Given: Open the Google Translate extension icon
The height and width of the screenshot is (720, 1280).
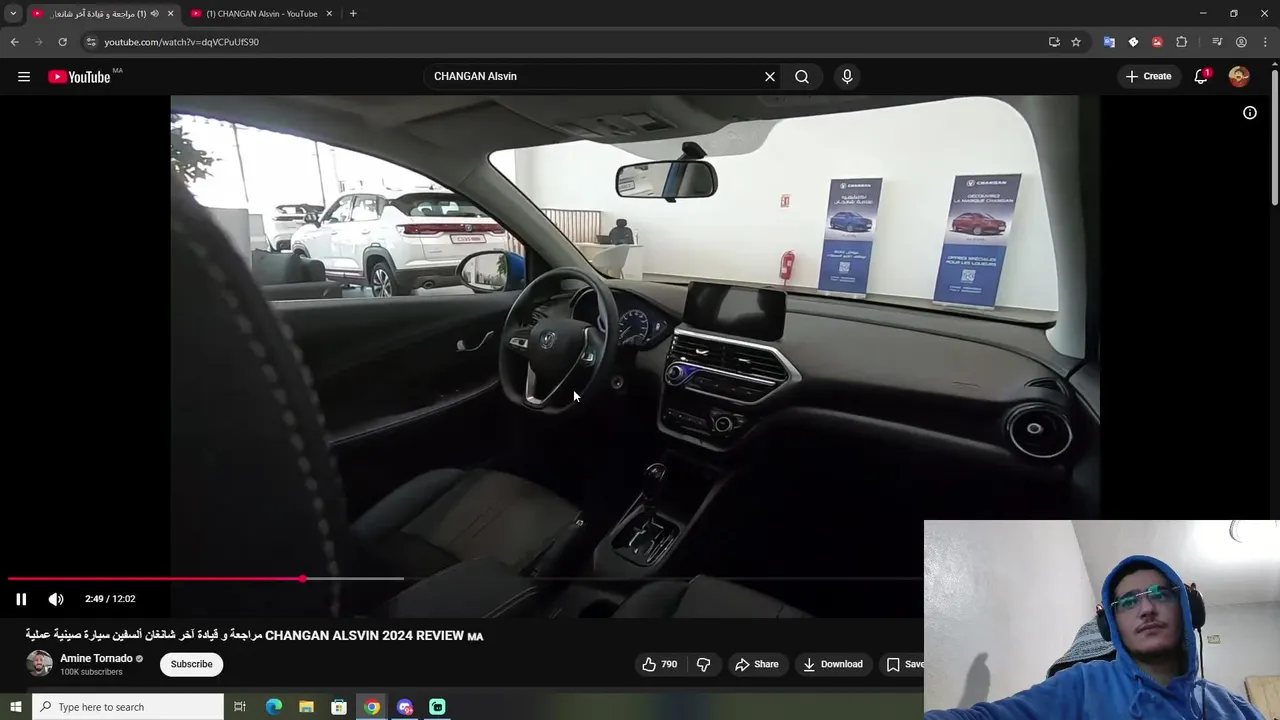Looking at the screenshot, I should (1109, 42).
